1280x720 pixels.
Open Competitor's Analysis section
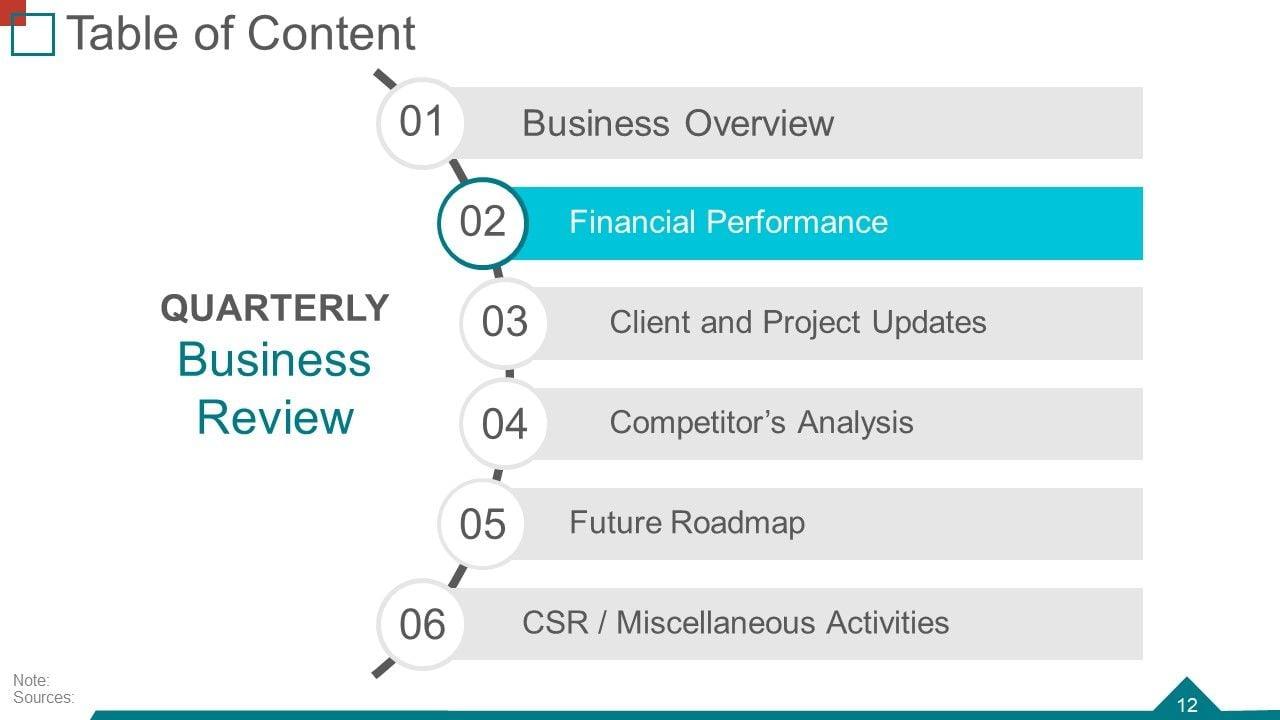761,422
